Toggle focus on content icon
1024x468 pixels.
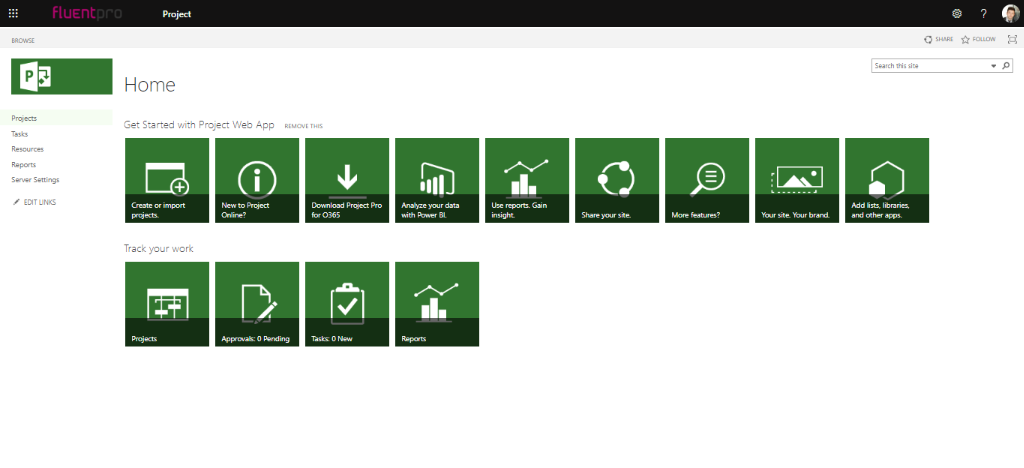coord(1012,39)
